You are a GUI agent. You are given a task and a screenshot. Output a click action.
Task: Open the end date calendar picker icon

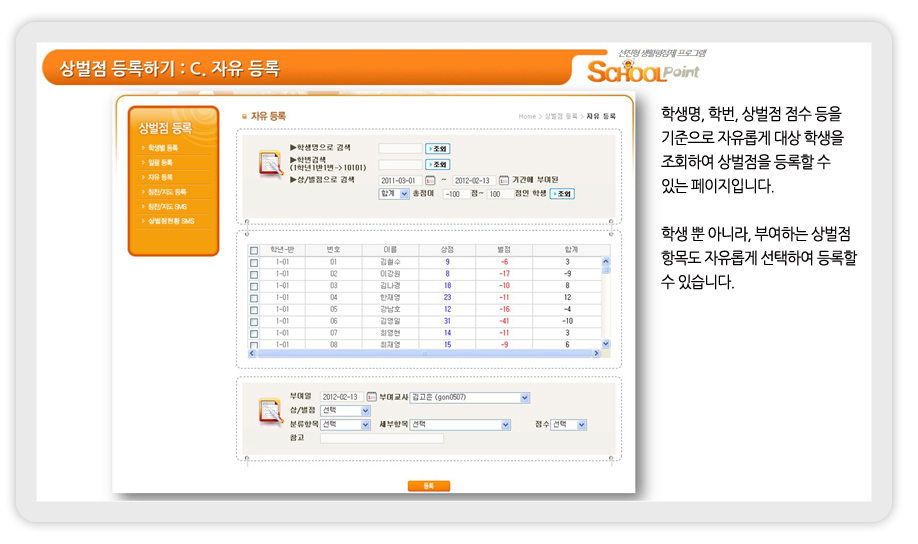click(504, 180)
